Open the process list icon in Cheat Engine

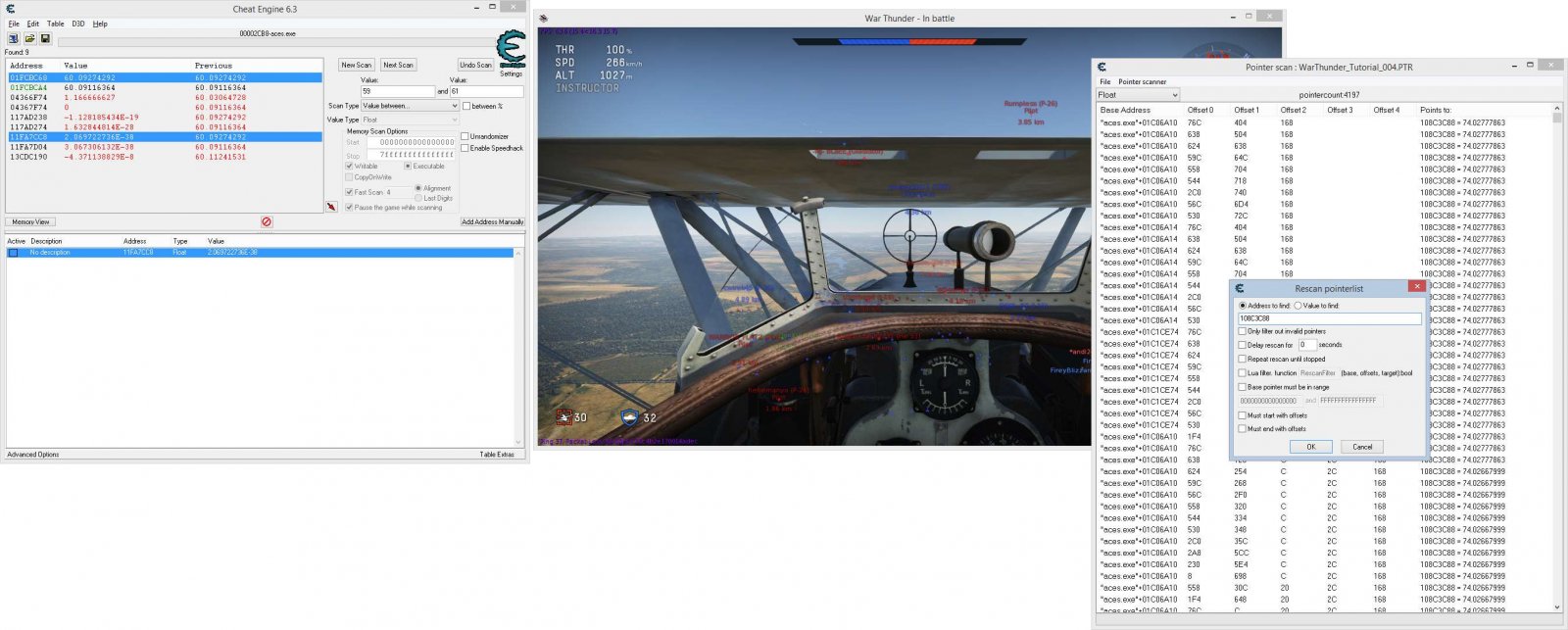14,38
